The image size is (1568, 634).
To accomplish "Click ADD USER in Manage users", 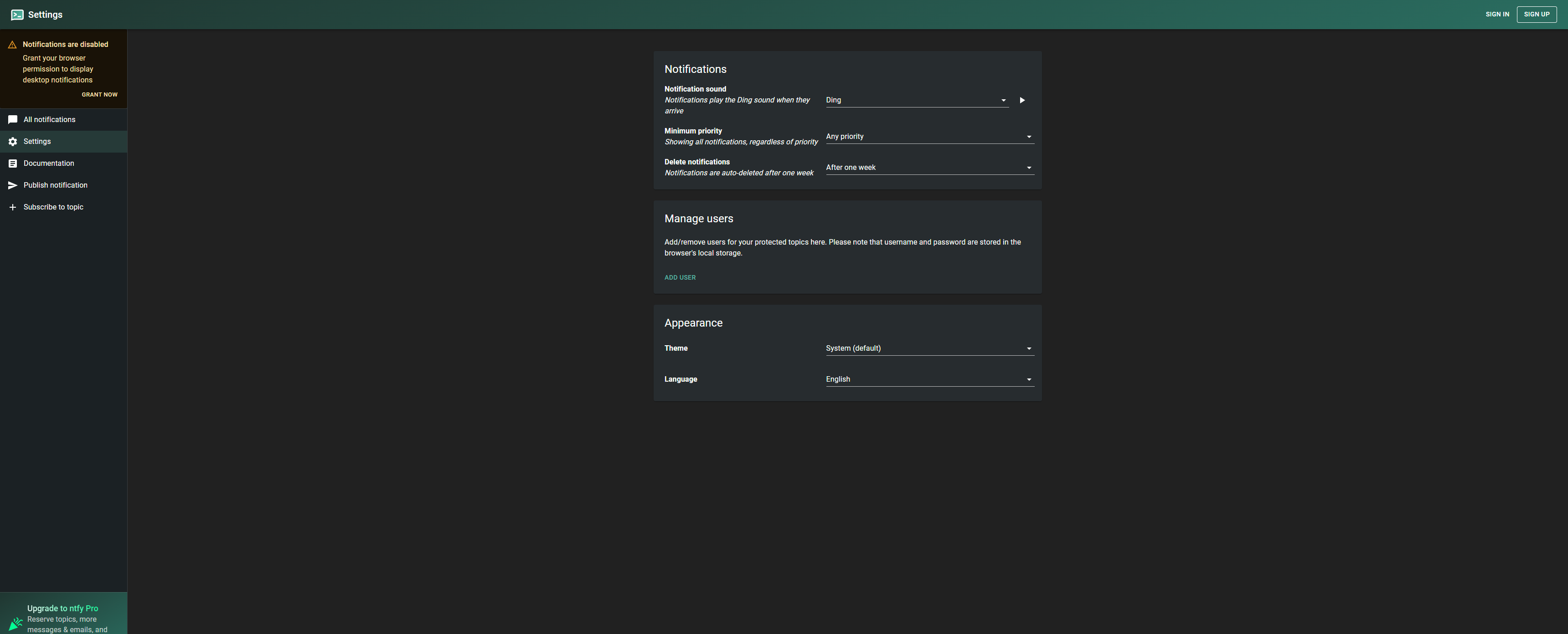I will point(679,278).
